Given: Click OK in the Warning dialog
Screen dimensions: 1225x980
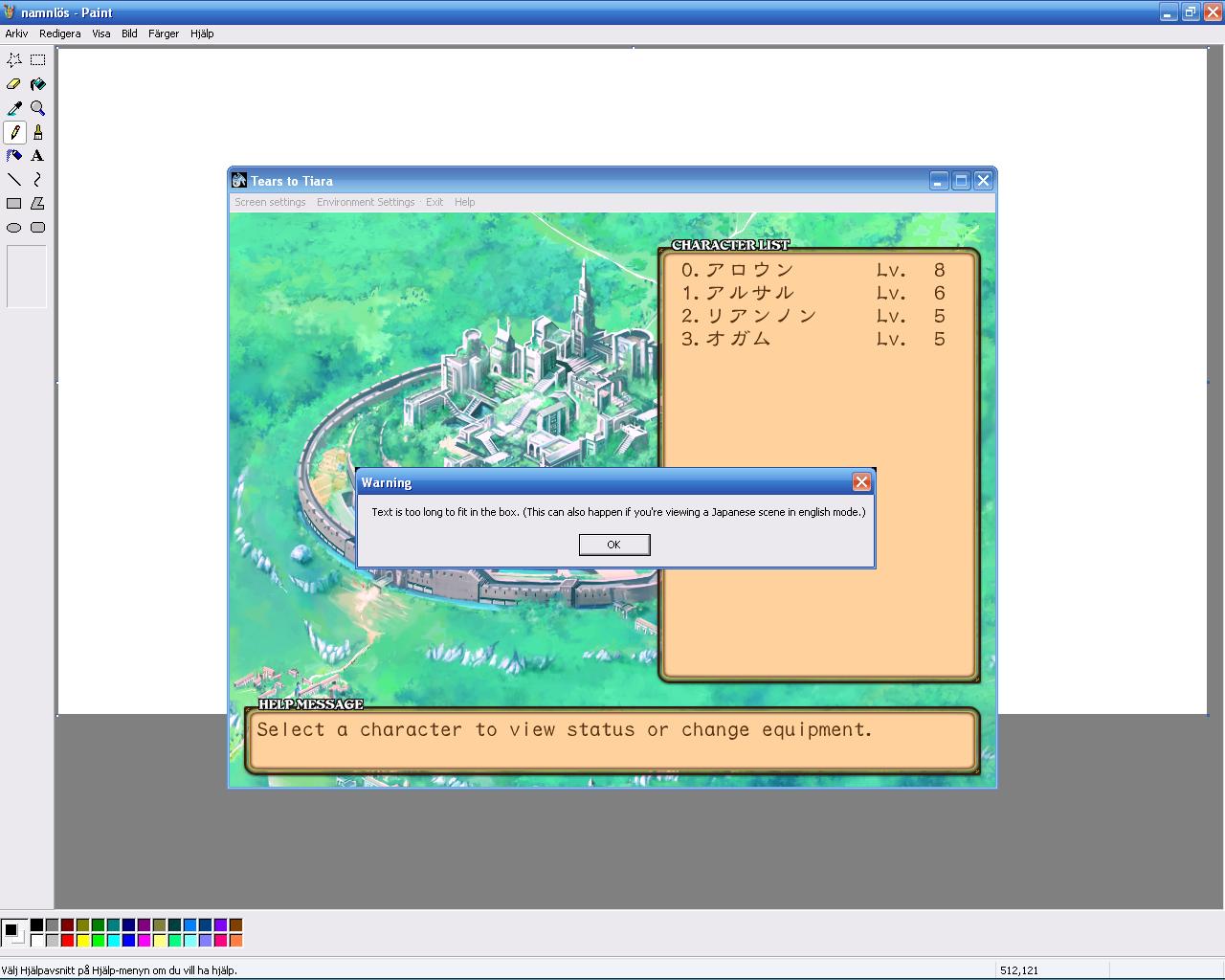Looking at the screenshot, I should pyautogui.click(x=614, y=545).
